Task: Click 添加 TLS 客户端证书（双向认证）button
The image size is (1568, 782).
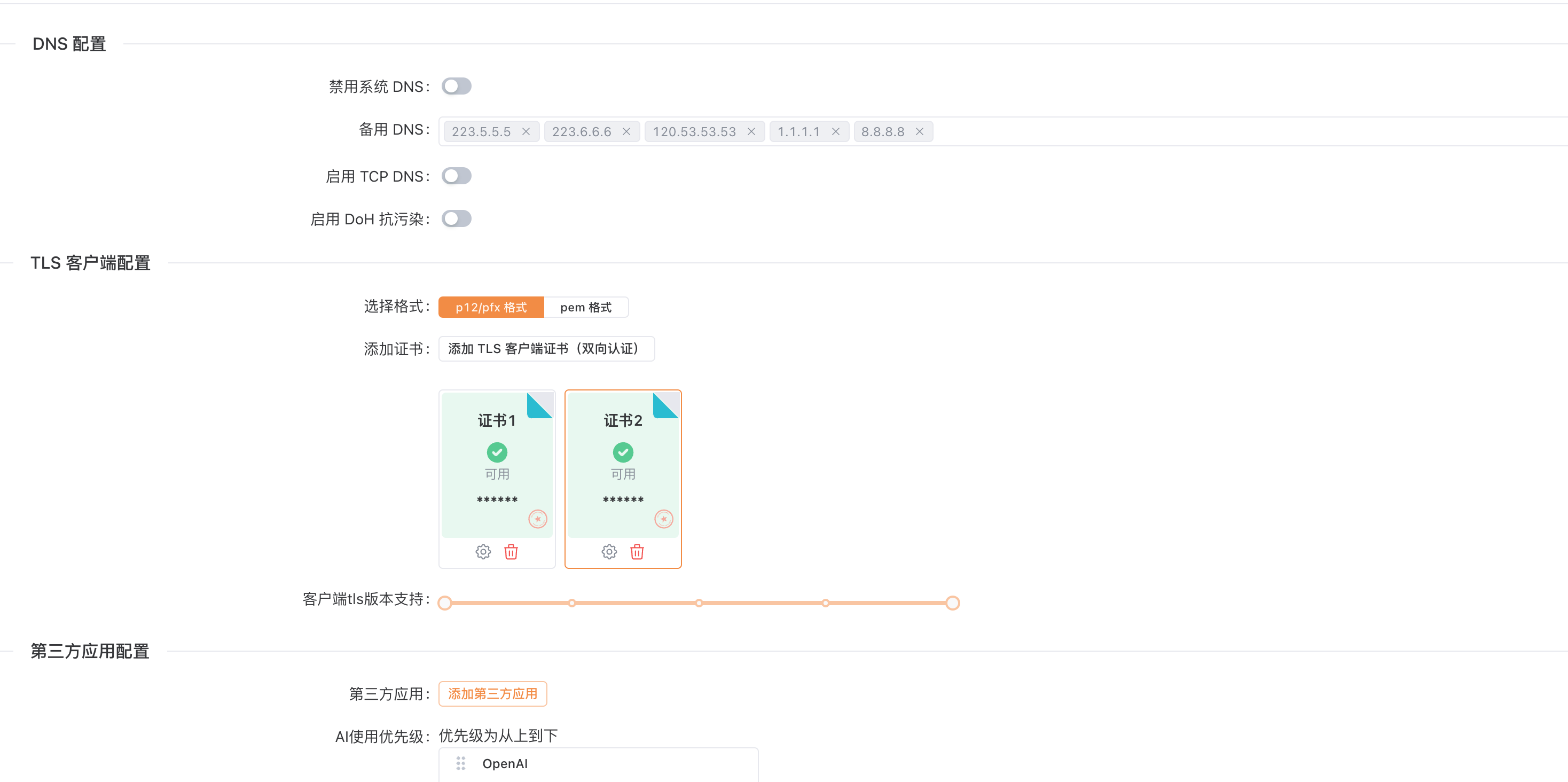Action: click(546, 348)
